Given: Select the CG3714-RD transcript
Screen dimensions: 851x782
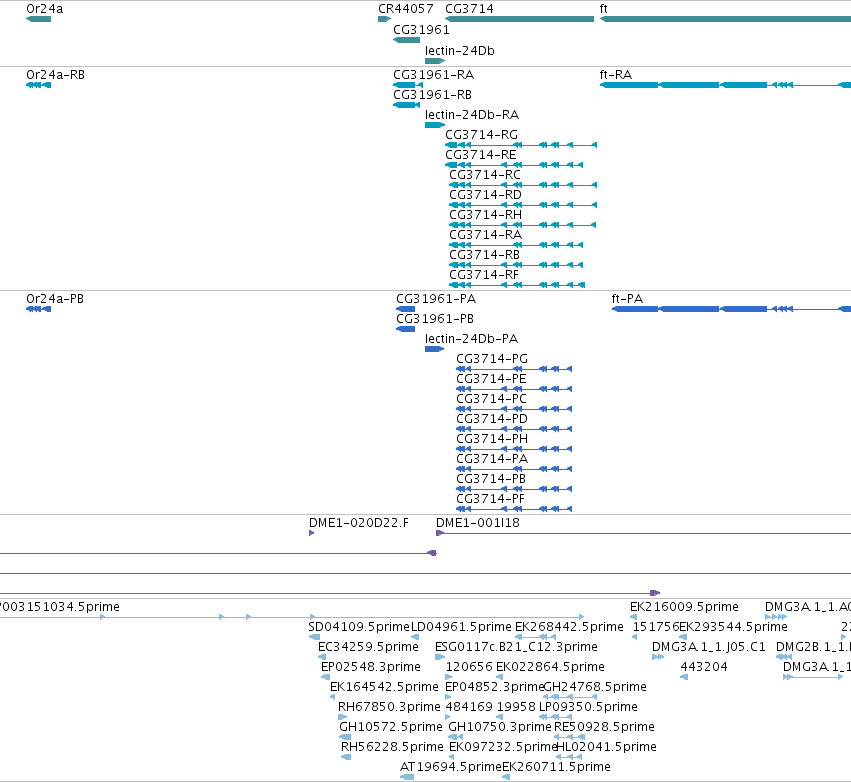Looking at the screenshot, I should (x=523, y=205).
